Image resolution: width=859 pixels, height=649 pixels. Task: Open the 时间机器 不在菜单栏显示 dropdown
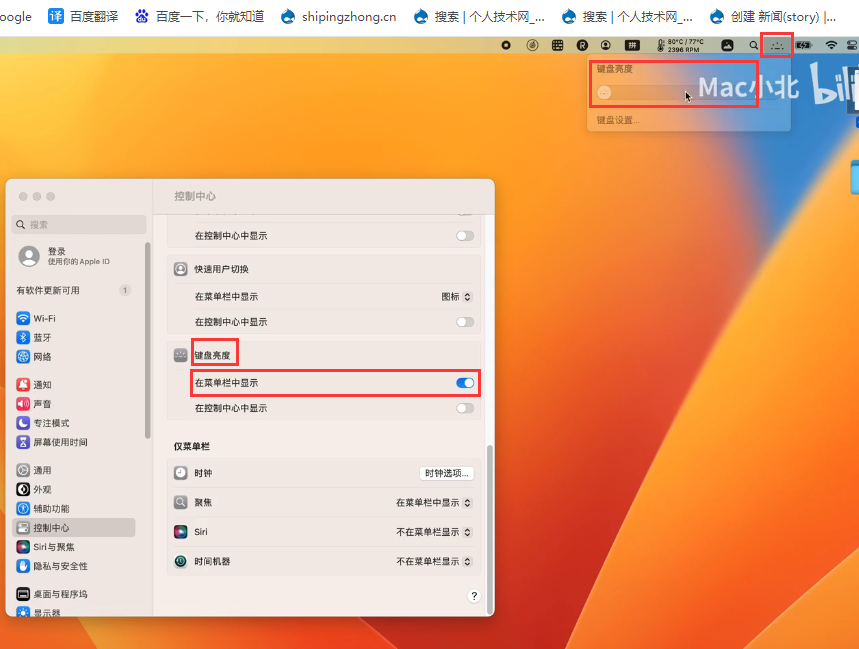point(433,561)
